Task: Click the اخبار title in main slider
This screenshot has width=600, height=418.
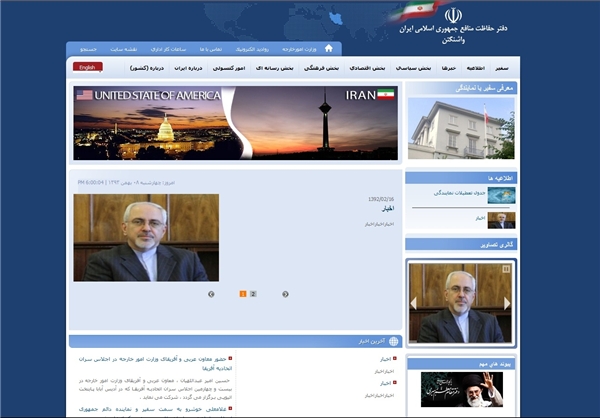Action: 388,209
